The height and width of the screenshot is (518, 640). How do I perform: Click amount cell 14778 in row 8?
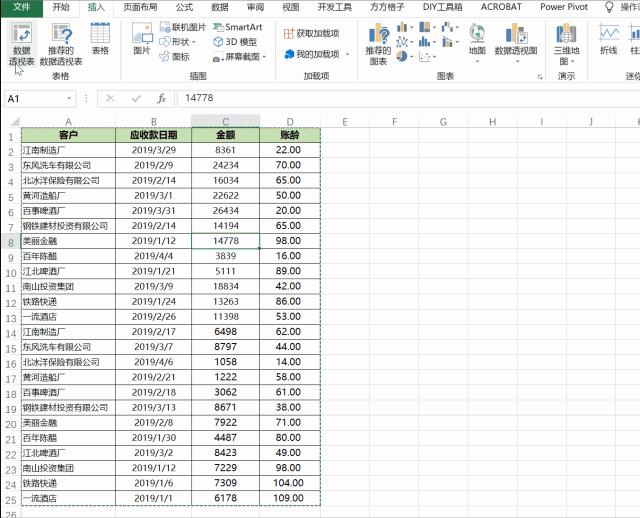pyautogui.click(x=225, y=241)
